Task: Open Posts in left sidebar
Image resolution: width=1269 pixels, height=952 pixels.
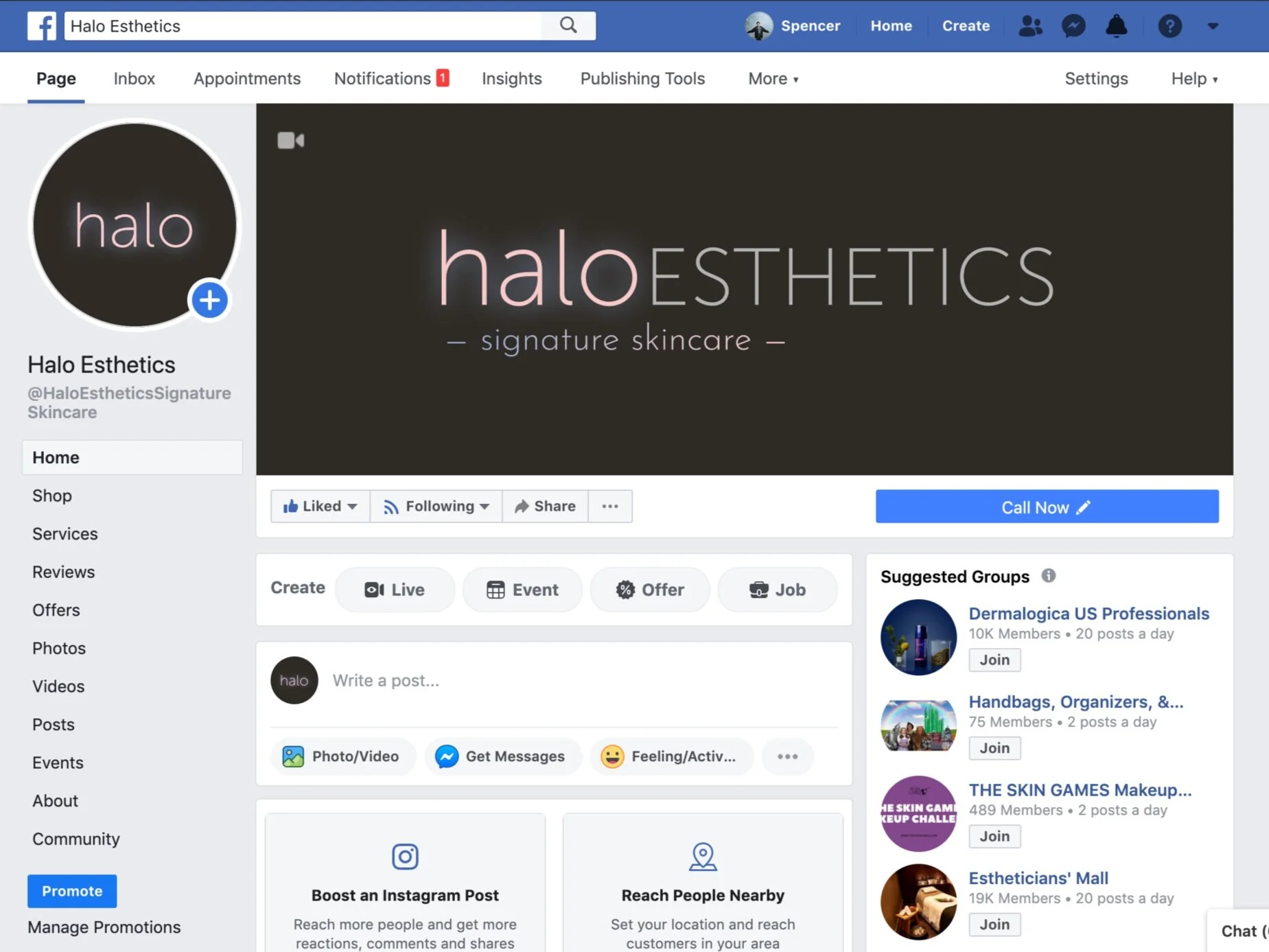Action: [x=54, y=725]
